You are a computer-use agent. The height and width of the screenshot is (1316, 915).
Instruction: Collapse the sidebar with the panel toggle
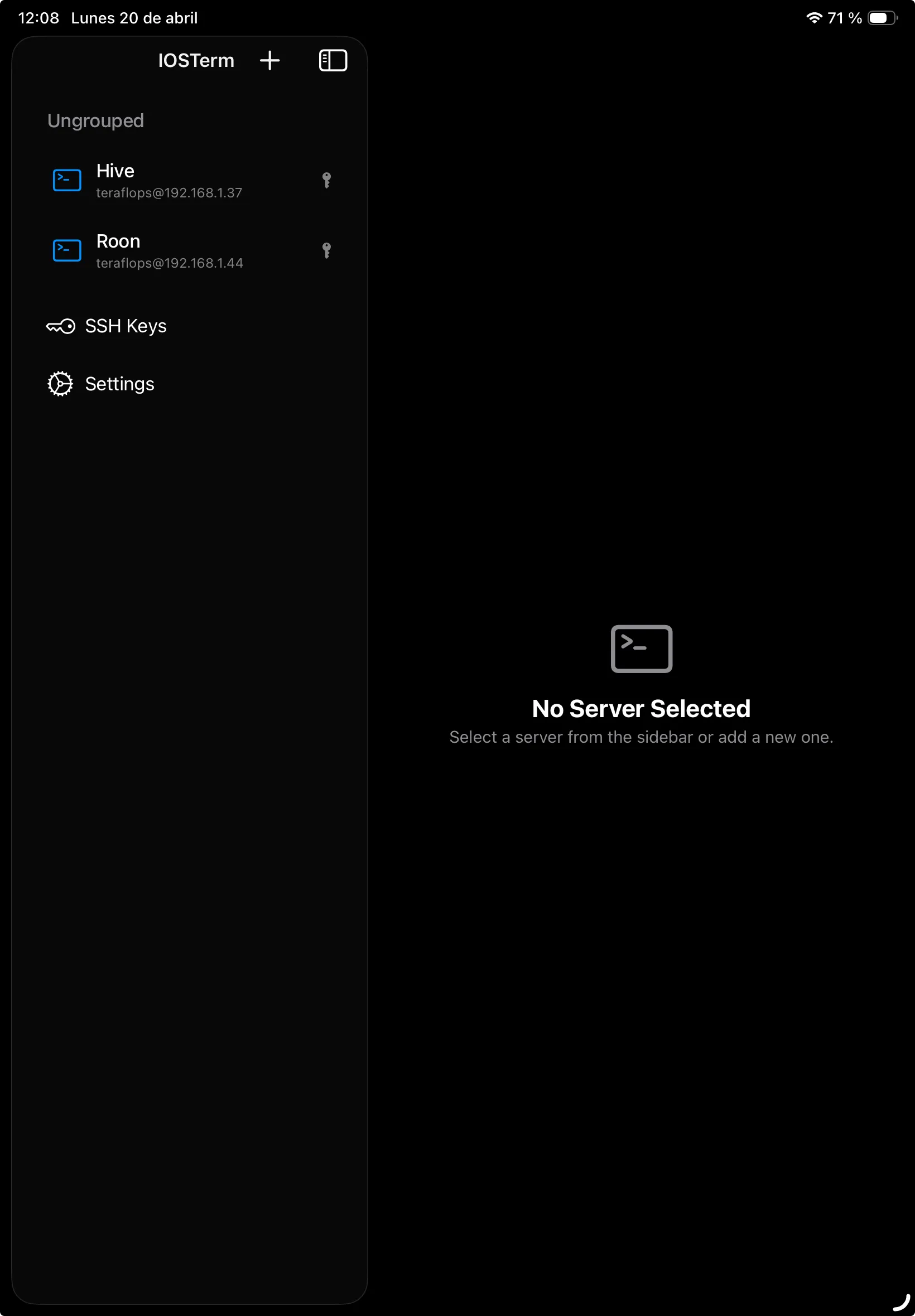click(x=333, y=60)
